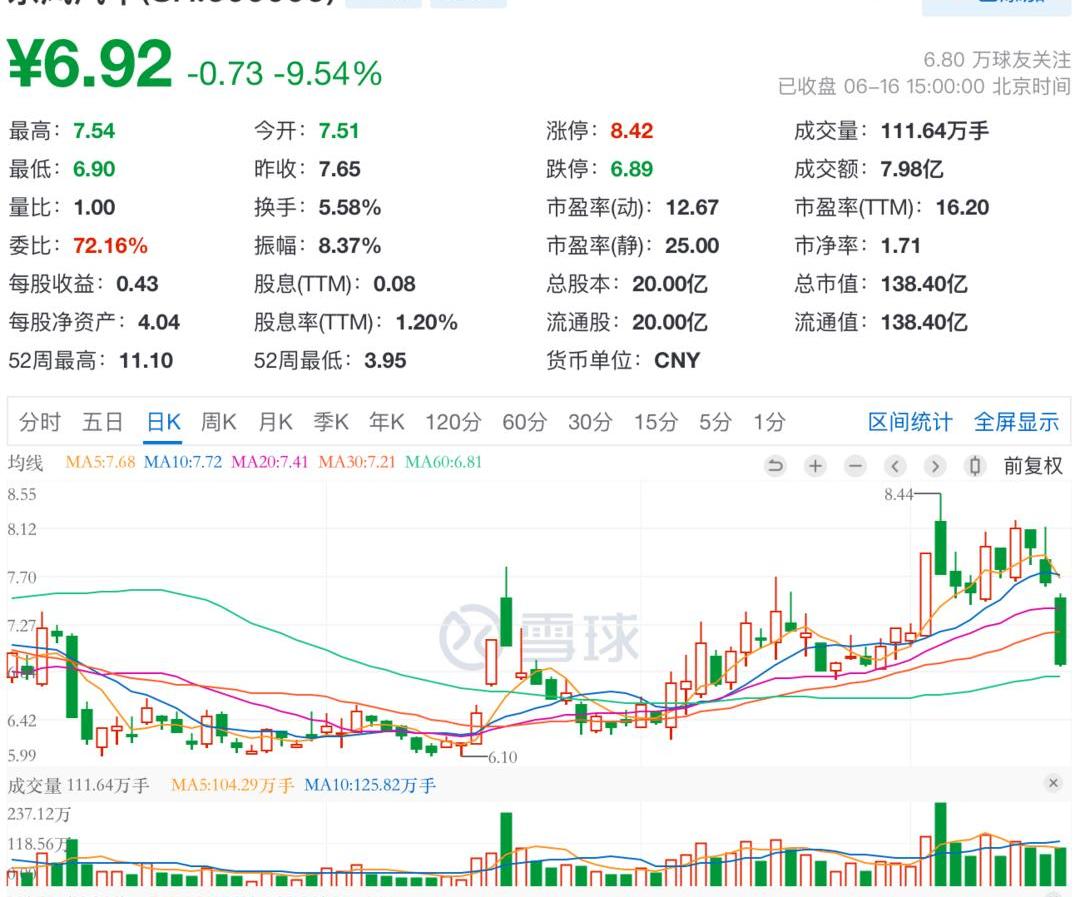
Task: Click the chart reset (undo arrow) icon
Action: tap(775, 466)
